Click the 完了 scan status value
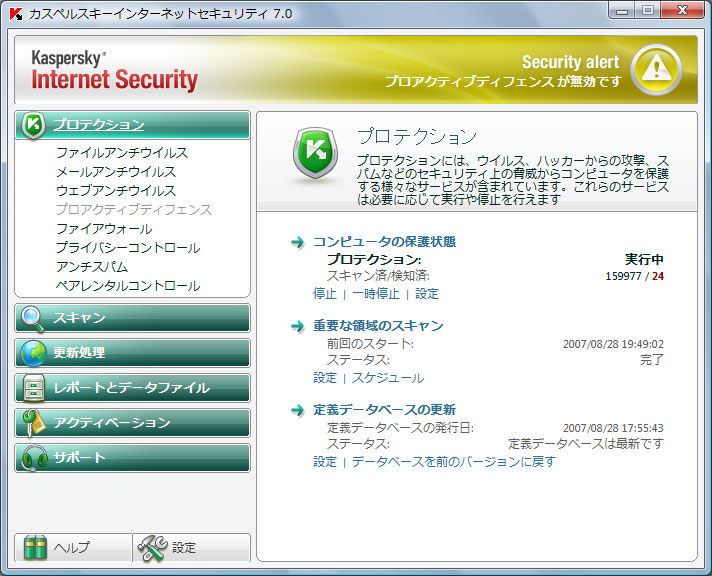The height and width of the screenshot is (576, 712). (x=652, y=360)
